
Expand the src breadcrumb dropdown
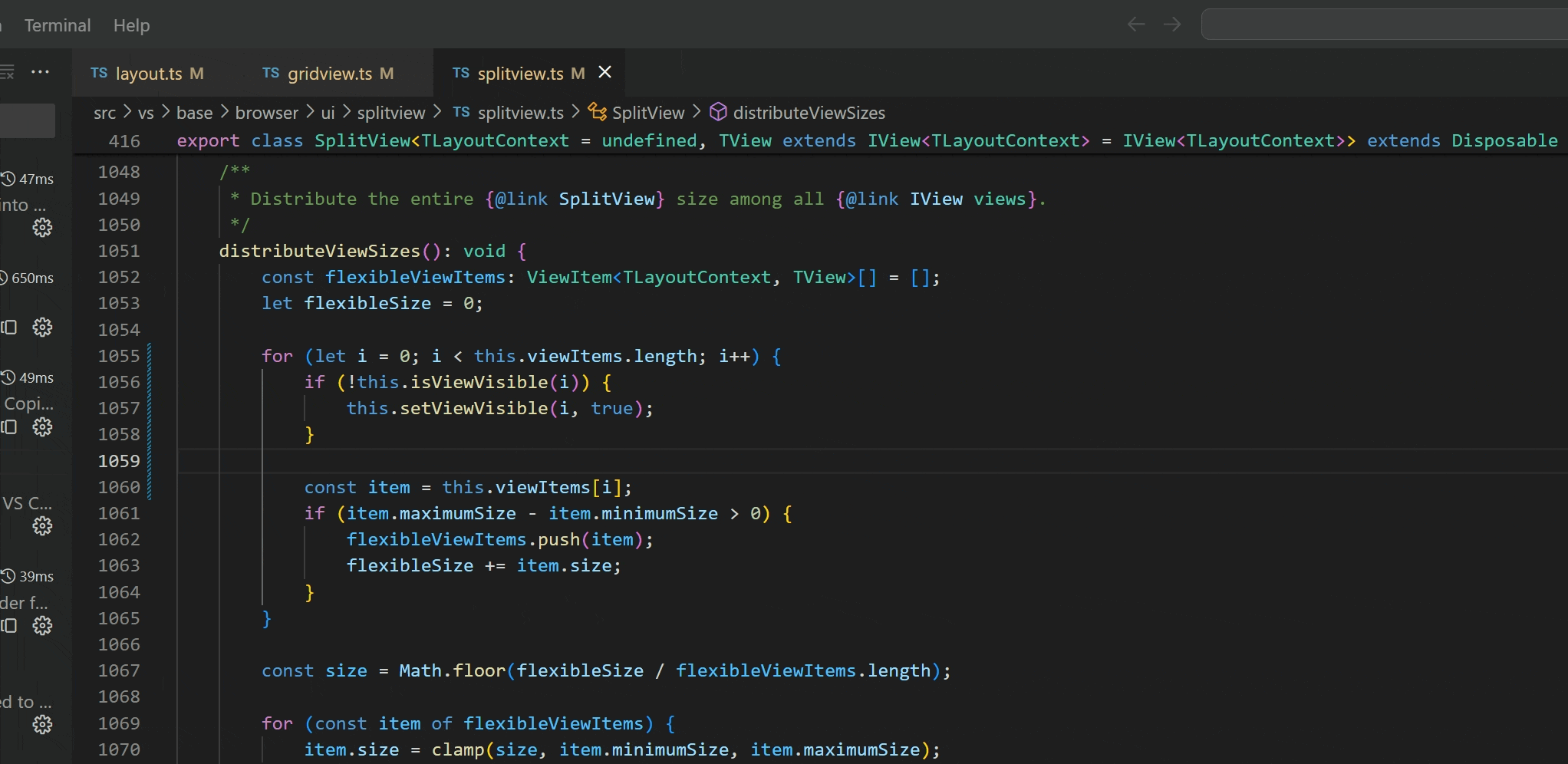[x=104, y=112]
